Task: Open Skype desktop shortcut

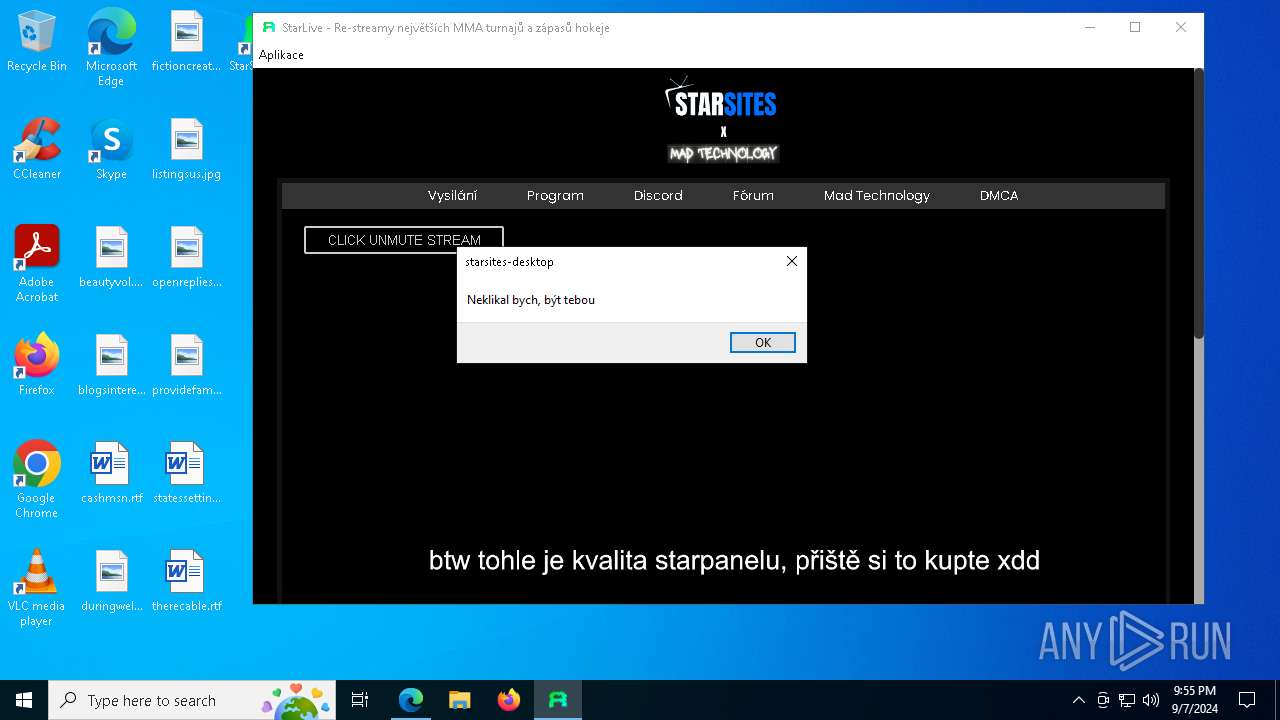Action: click(111, 150)
